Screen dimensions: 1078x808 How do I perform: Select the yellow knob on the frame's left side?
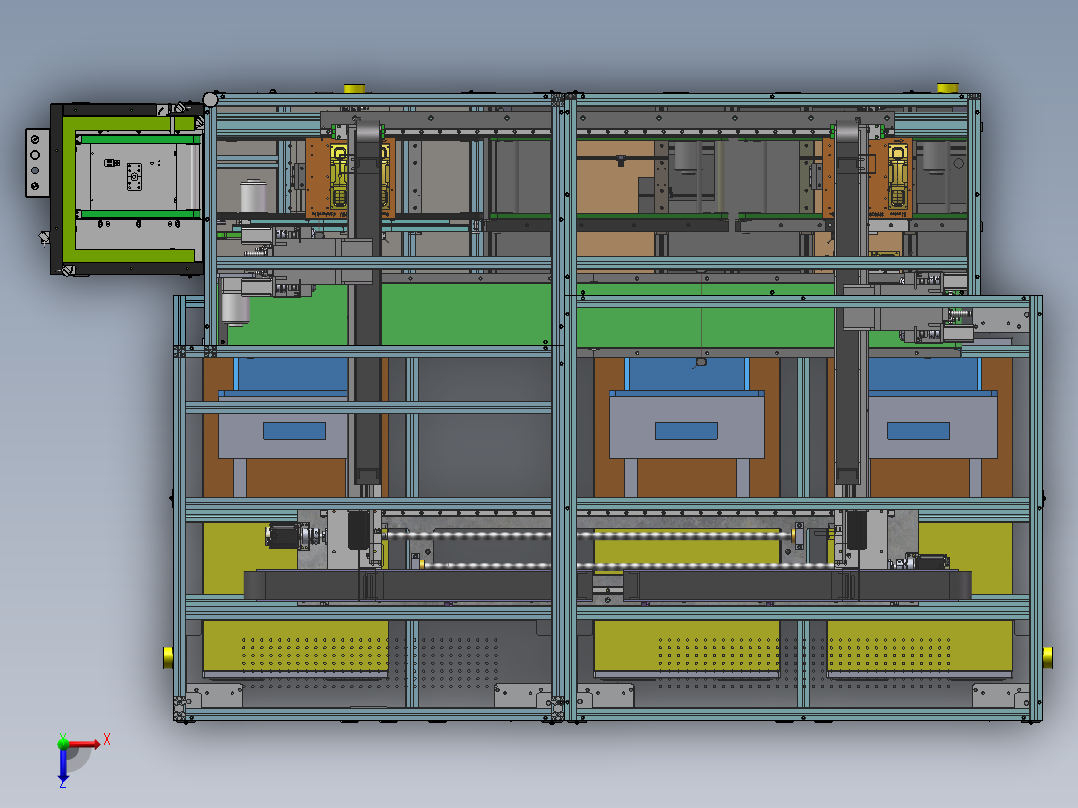[x=168, y=657]
